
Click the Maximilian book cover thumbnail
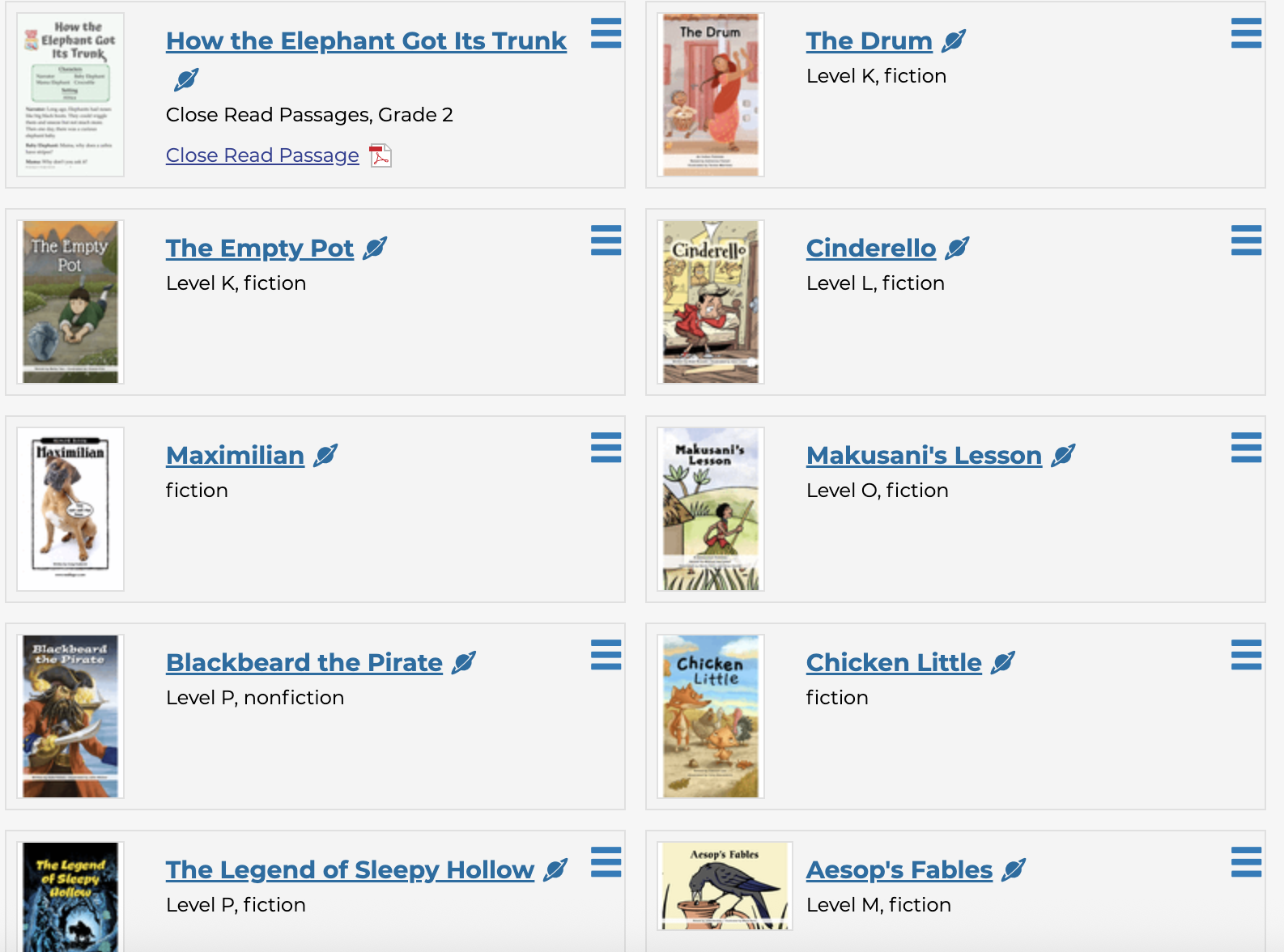coord(70,509)
